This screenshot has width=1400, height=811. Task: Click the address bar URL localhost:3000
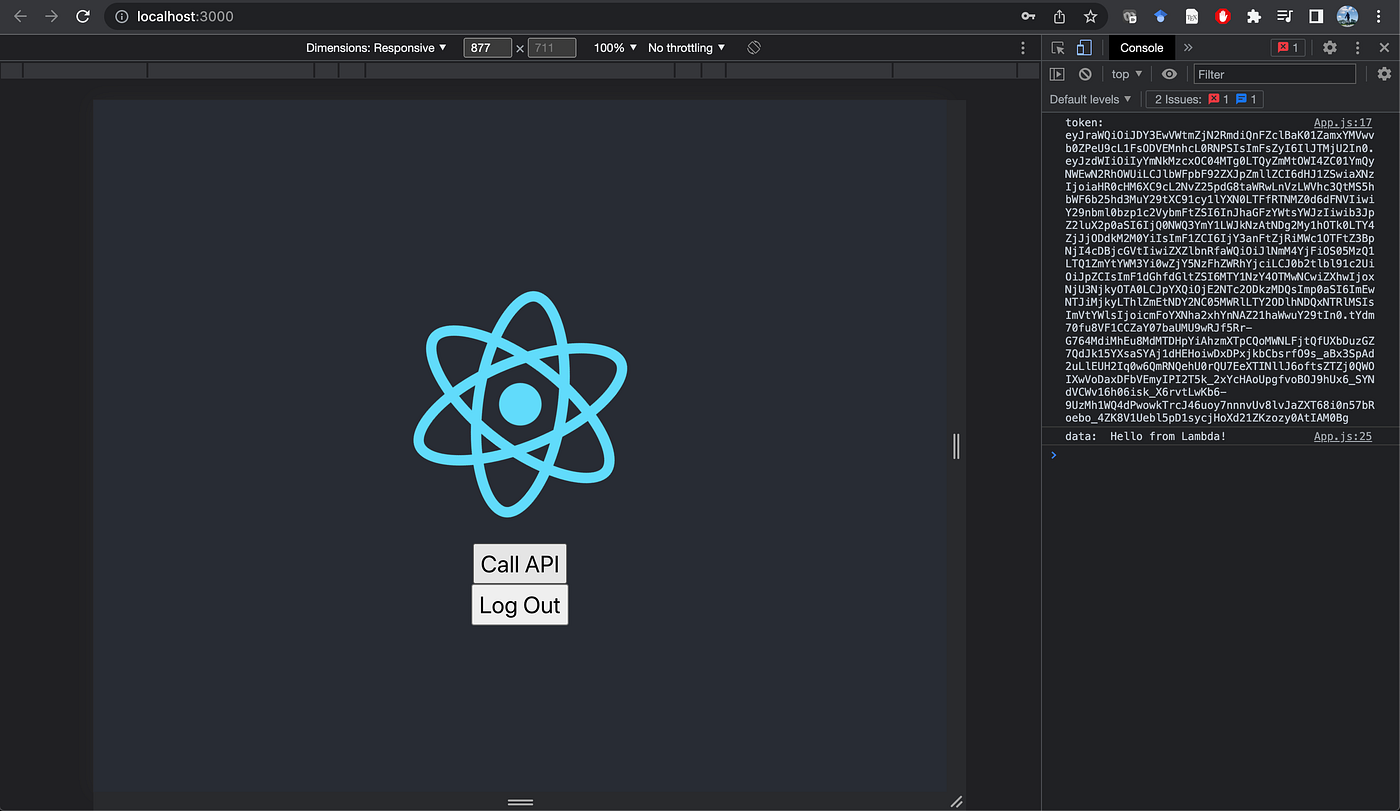click(x=186, y=17)
